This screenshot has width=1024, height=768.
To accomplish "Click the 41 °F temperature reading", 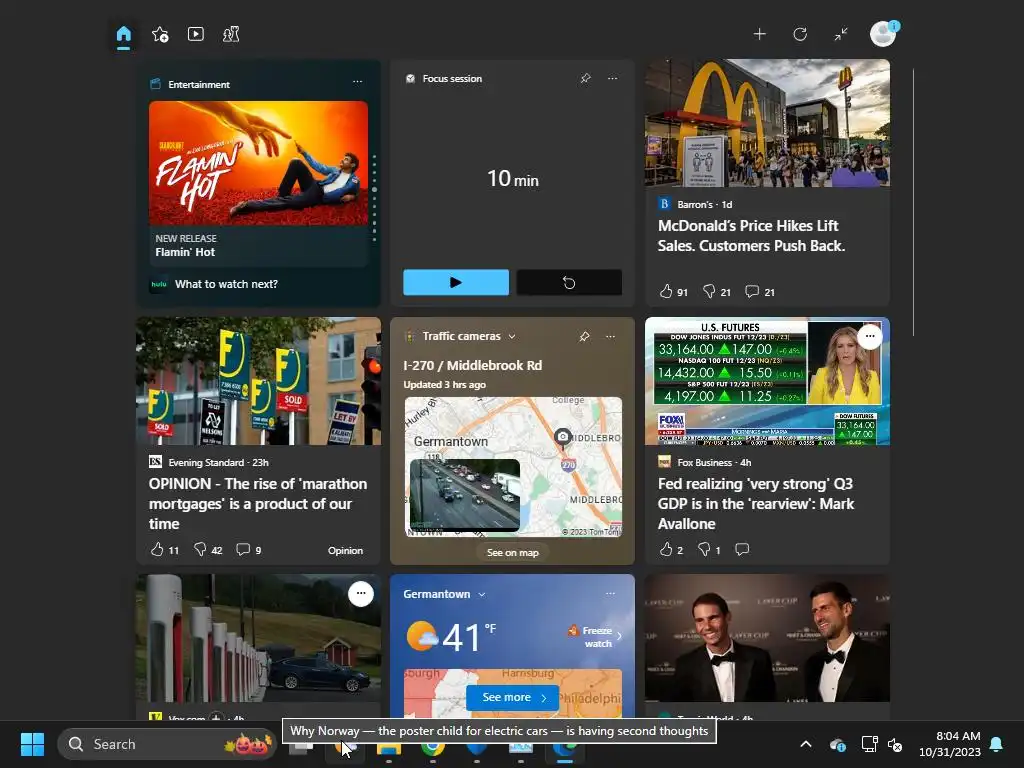I will tap(468, 637).
